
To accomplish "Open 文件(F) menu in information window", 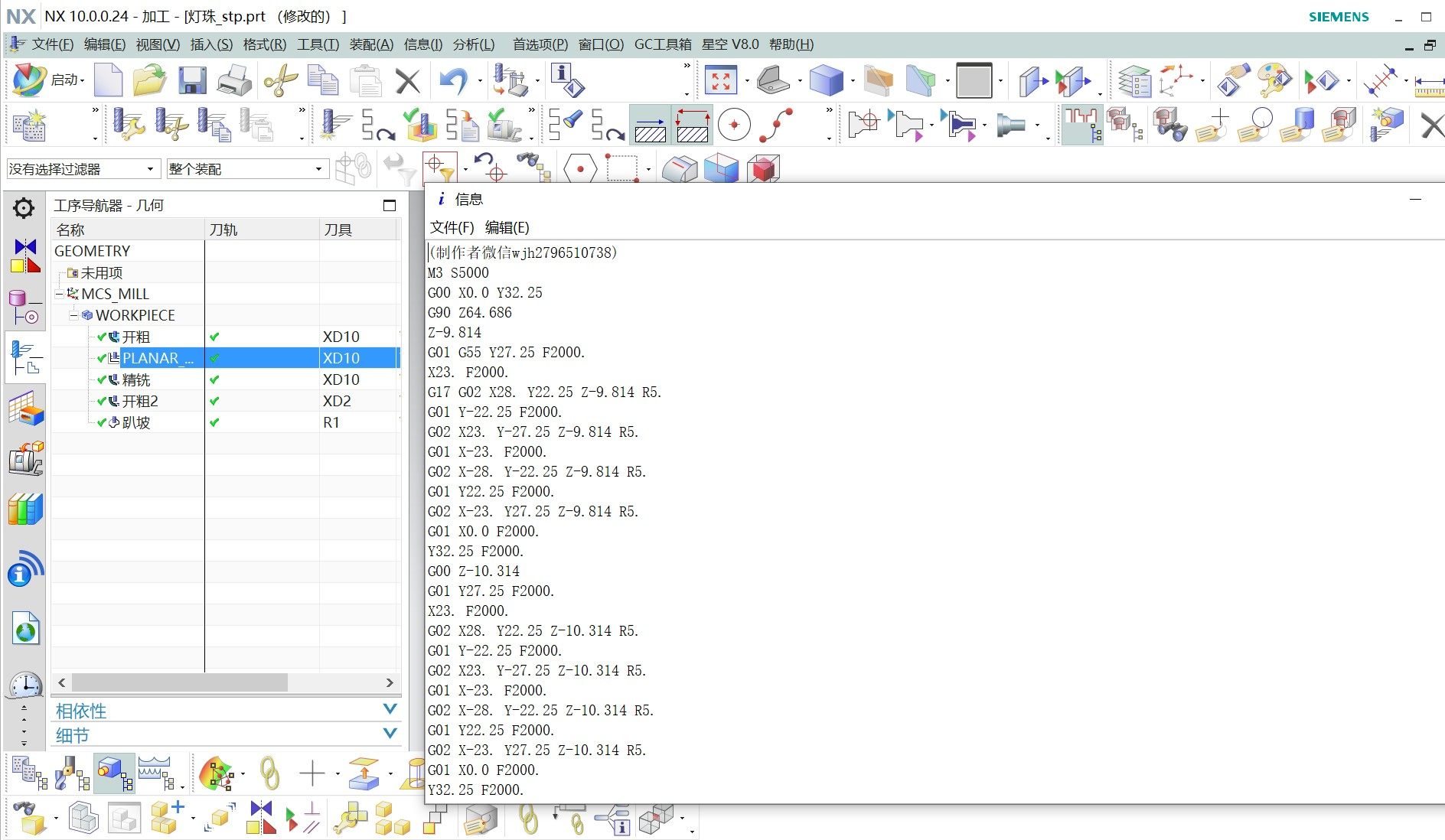I will 452,227.
